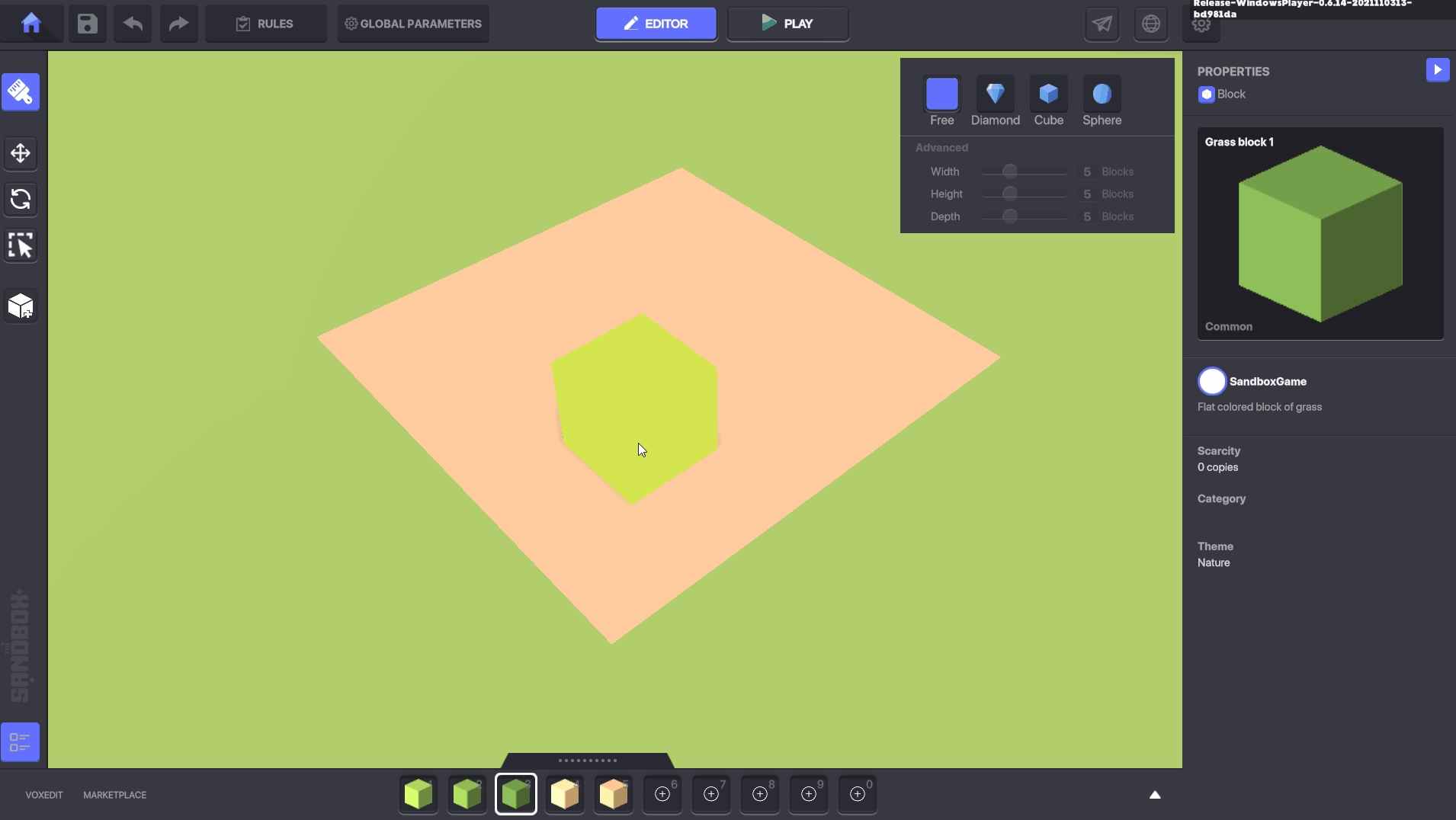
Task: Adjust the Width slider handle
Action: pyautogui.click(x=1010, y=171)
